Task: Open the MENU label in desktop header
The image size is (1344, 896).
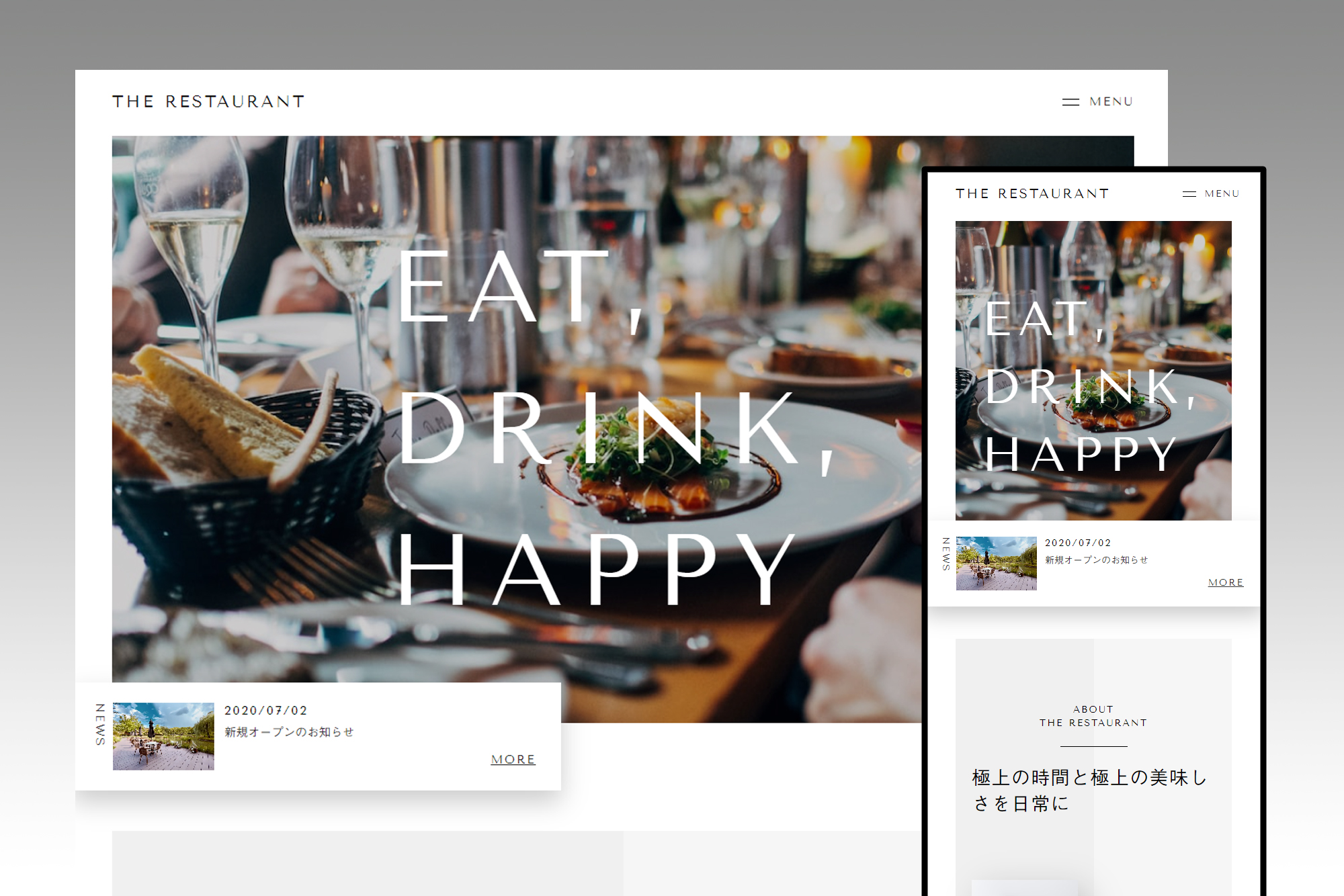Action: (x=1111, y=101)
